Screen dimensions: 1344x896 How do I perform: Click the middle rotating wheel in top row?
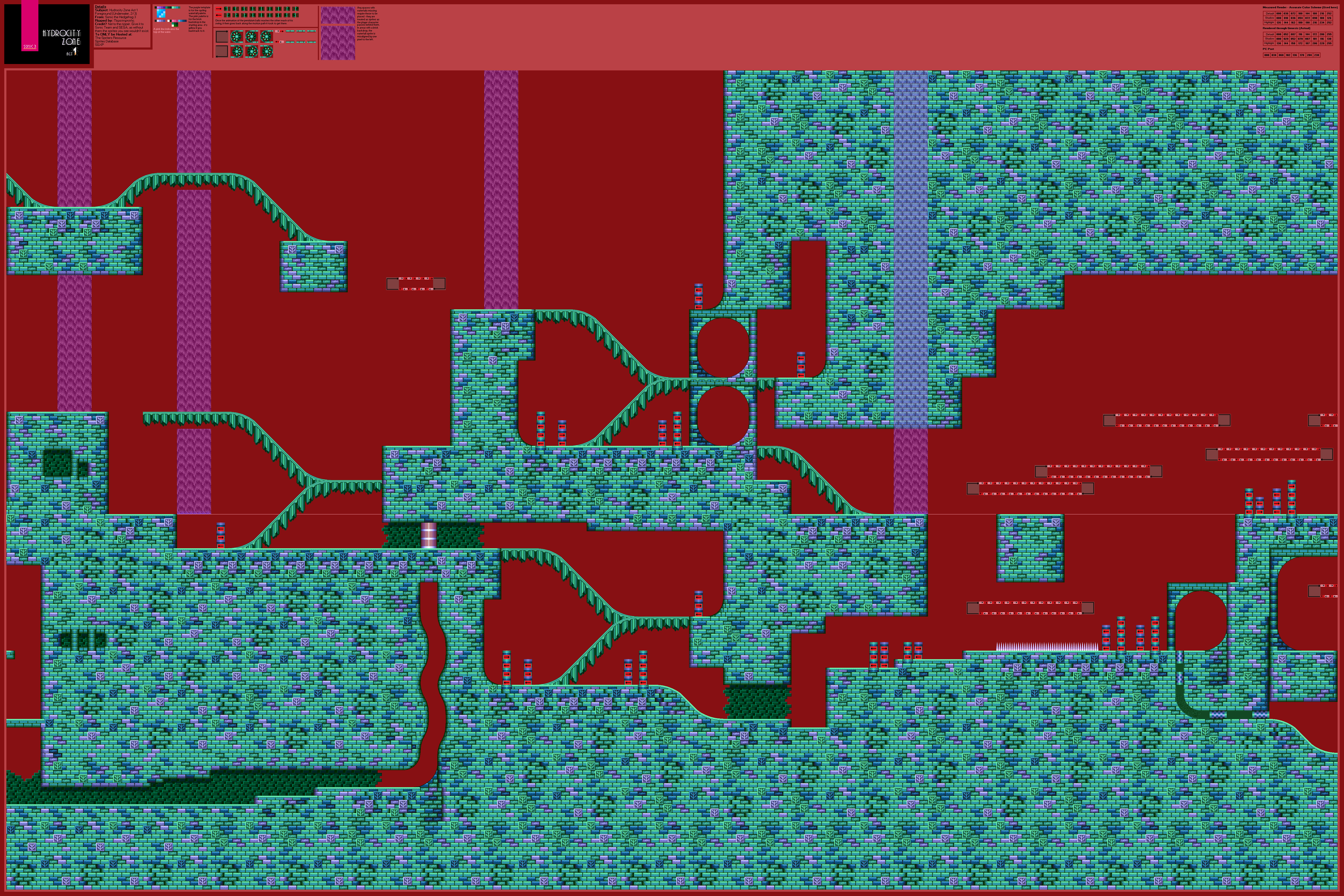(x=252, y=37)
